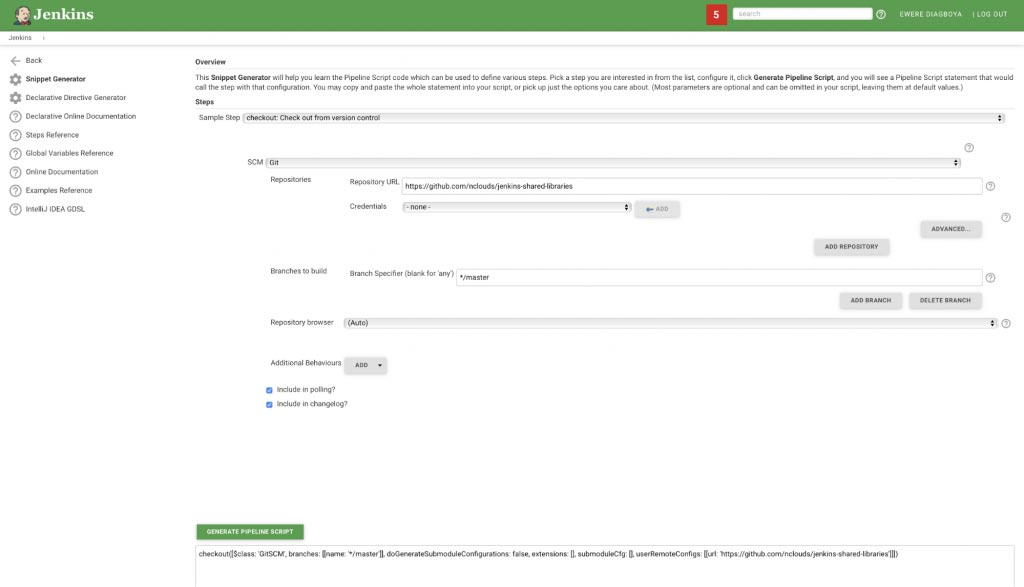Open Ewere Diagboya user profile link
The width and height of the screenshot is (1024, 587).
pos(931,14)
